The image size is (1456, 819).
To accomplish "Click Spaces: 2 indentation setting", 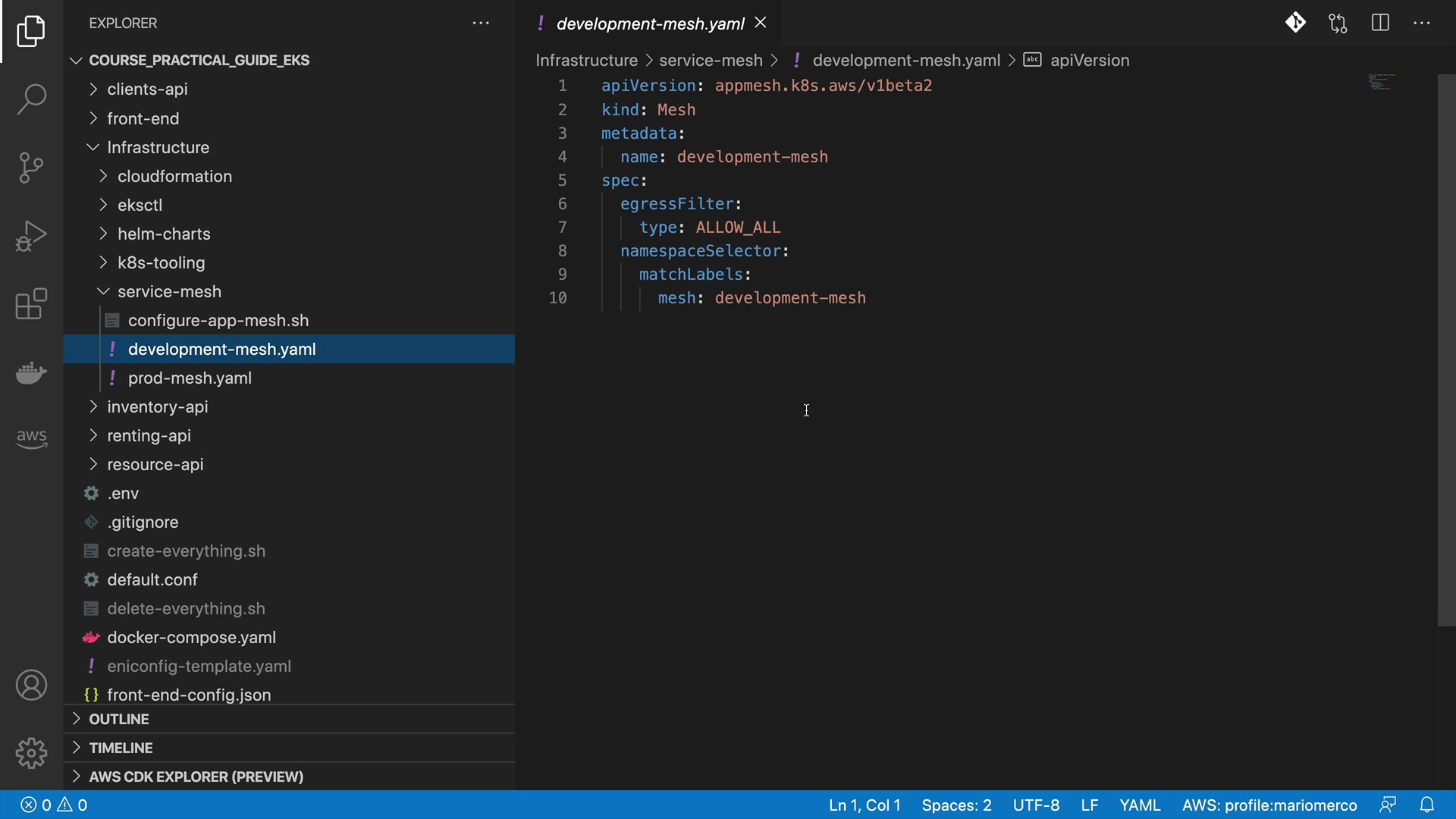I will (x=956, y=805).
